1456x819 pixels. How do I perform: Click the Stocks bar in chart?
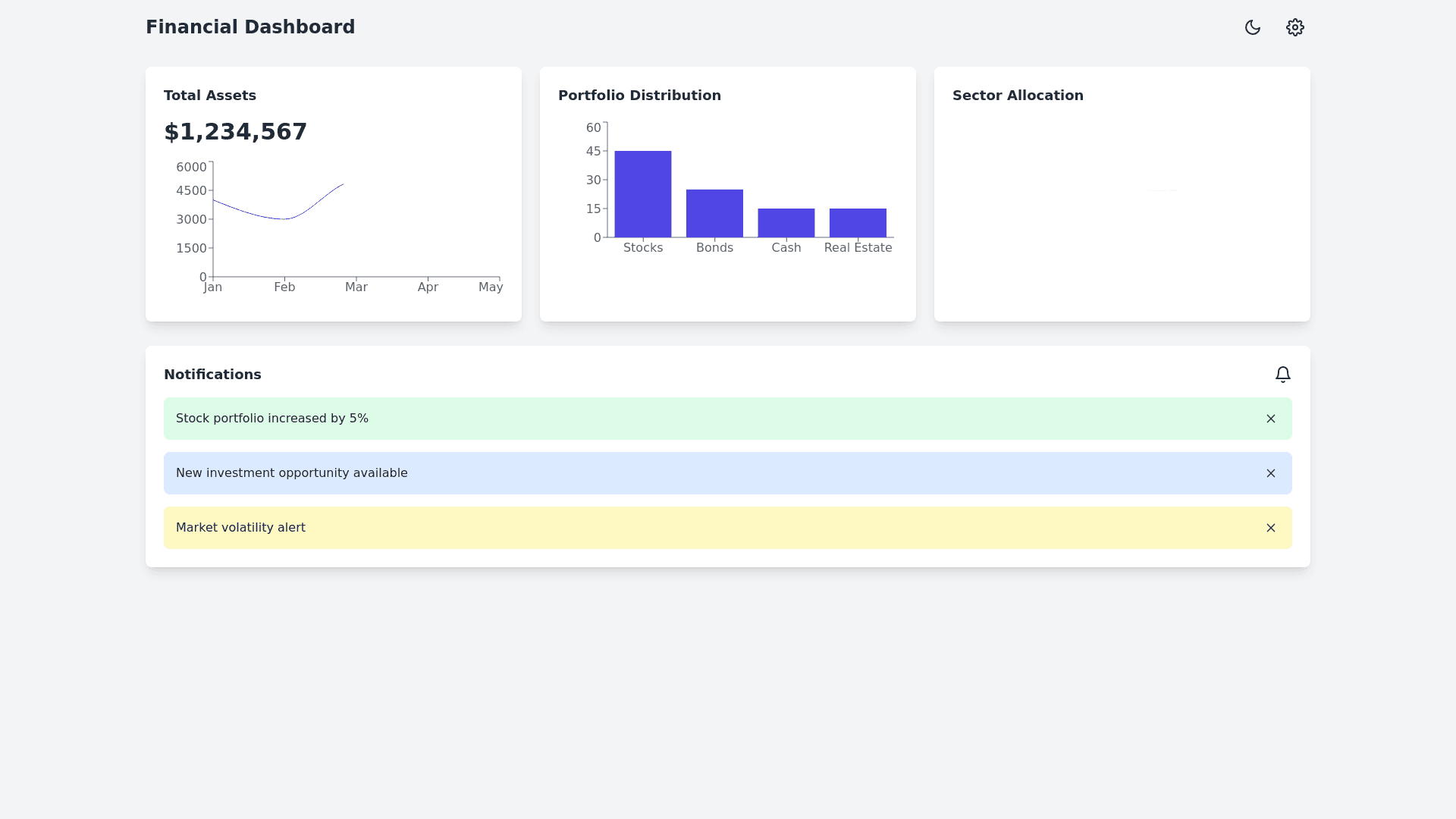click(642, 195)
